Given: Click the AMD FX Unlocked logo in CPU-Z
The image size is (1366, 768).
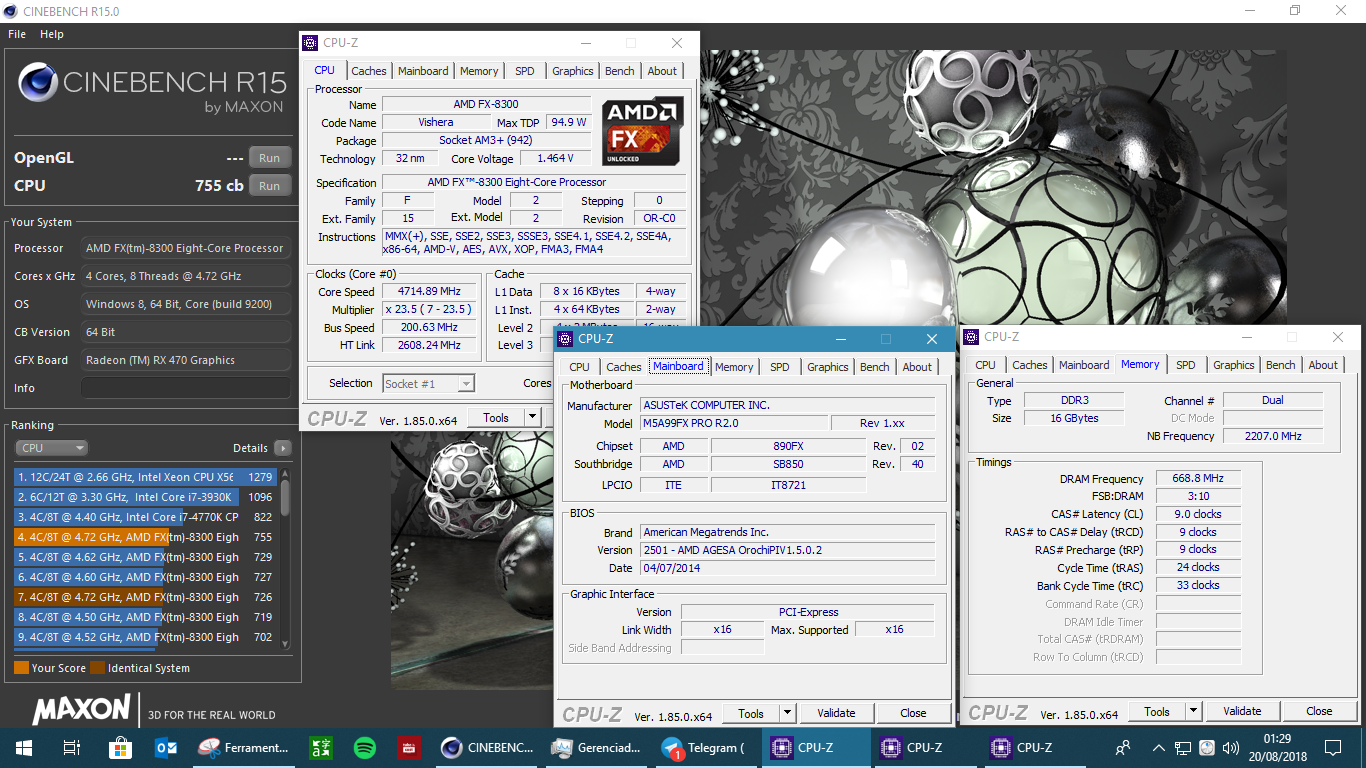Looking at the screenshot, I should tap(643, 131).
